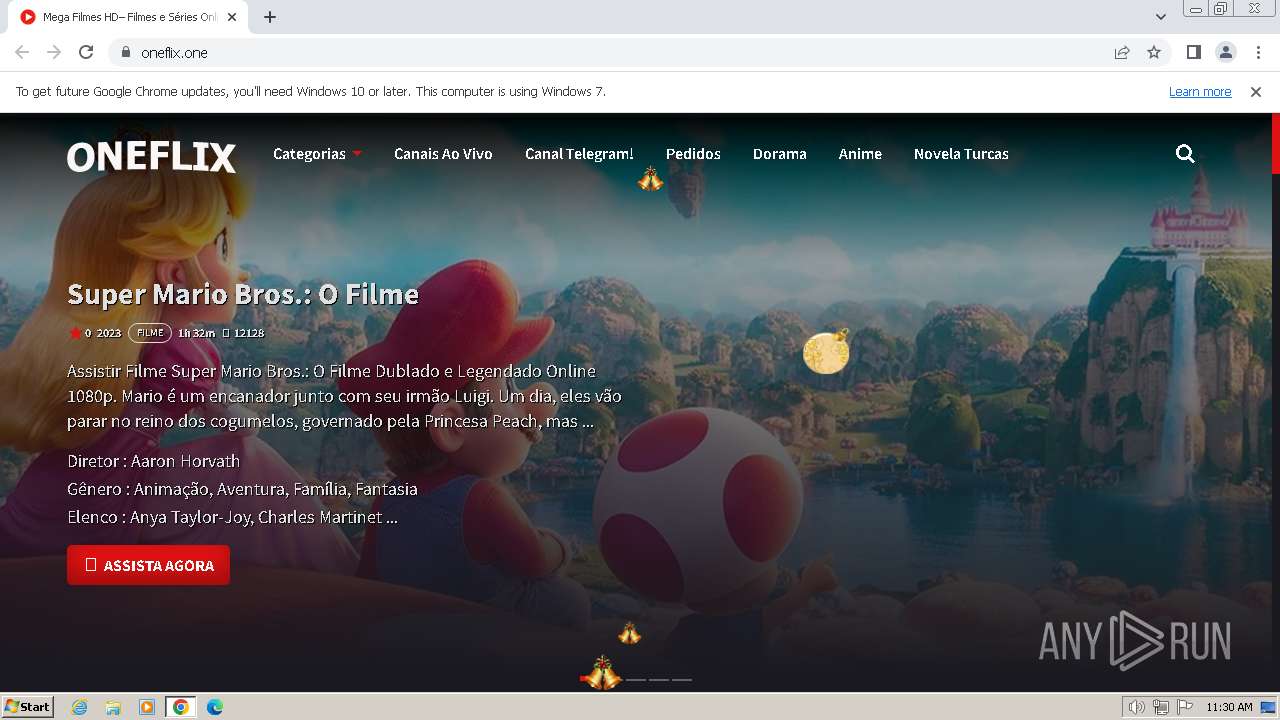Reload the current page
This screenshot has height=720, width=1280.
pos(86,52)
